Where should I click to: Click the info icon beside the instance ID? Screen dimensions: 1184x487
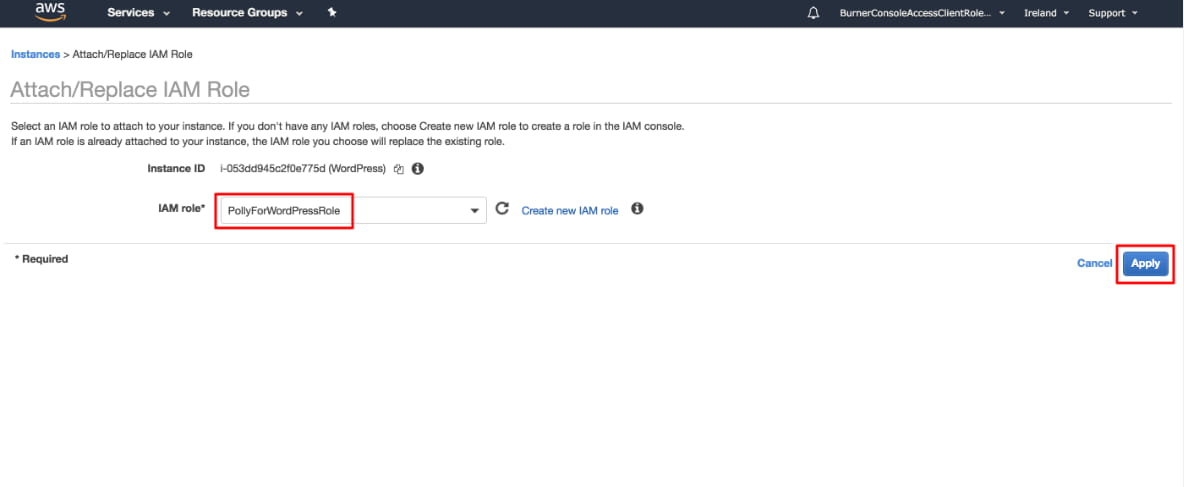click(x=418, y=169)
